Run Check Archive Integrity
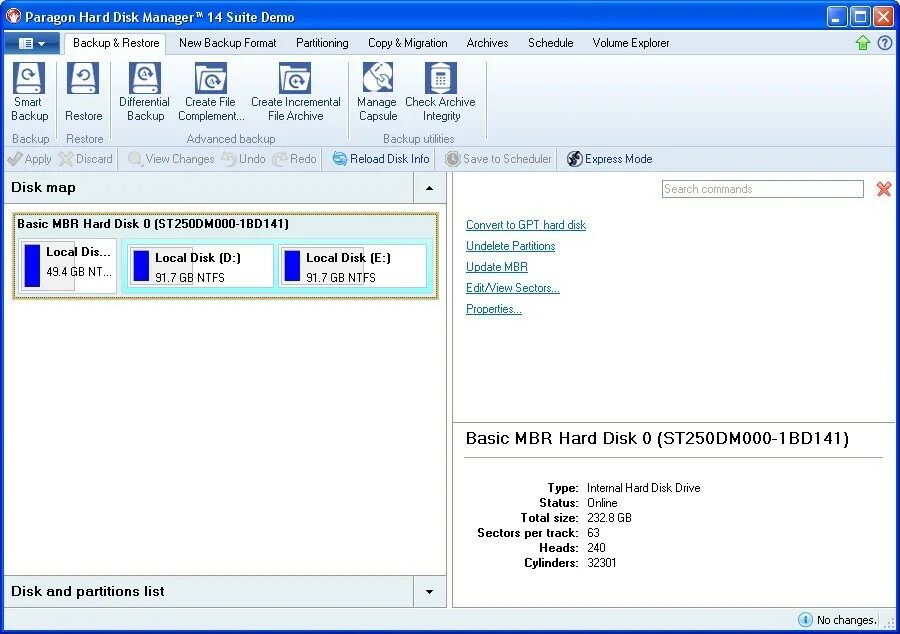The height and width of the screenshot is (634, 900). click(x=440, y=92)
